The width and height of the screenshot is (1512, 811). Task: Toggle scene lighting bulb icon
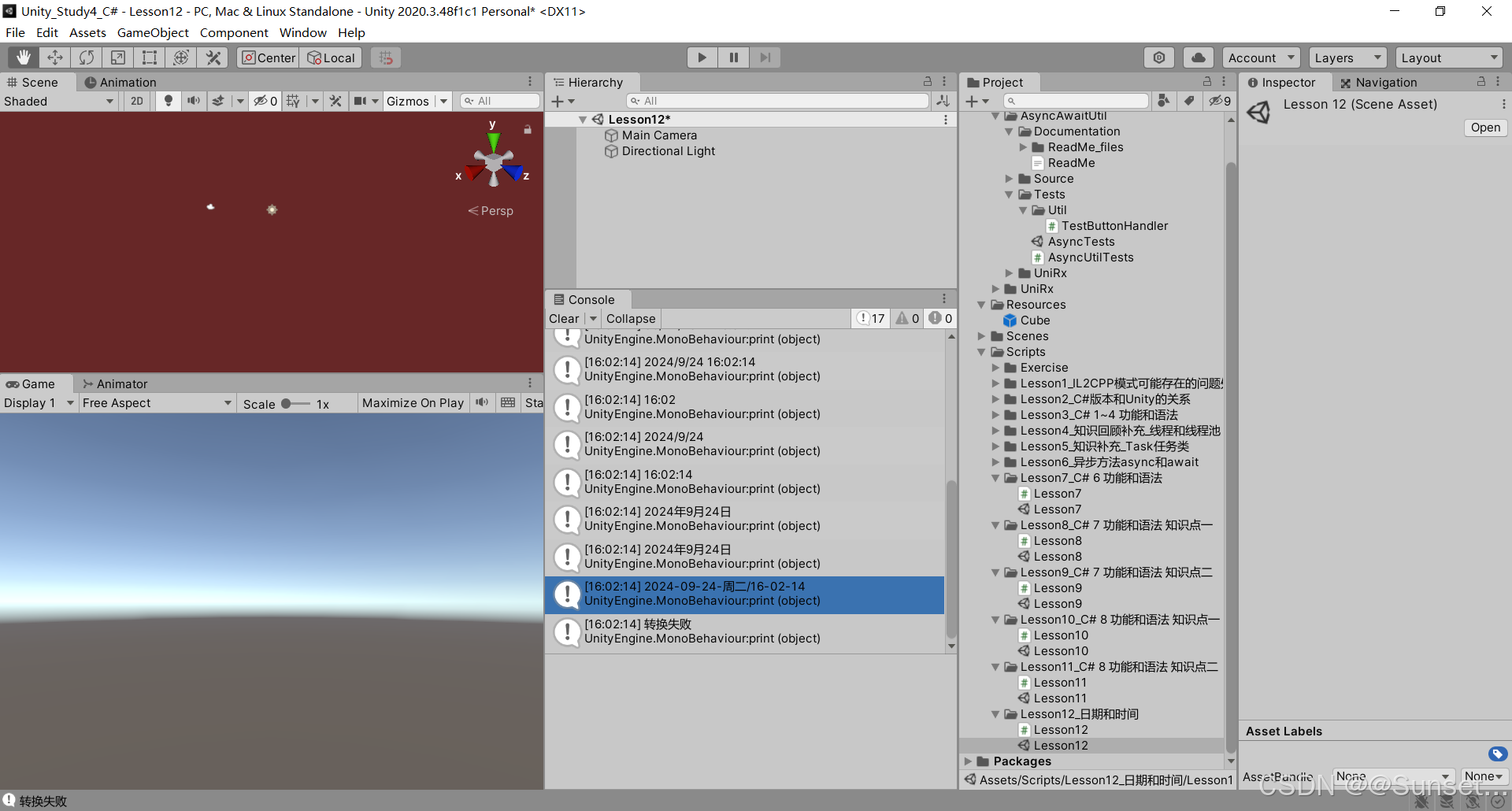[168, 101]
